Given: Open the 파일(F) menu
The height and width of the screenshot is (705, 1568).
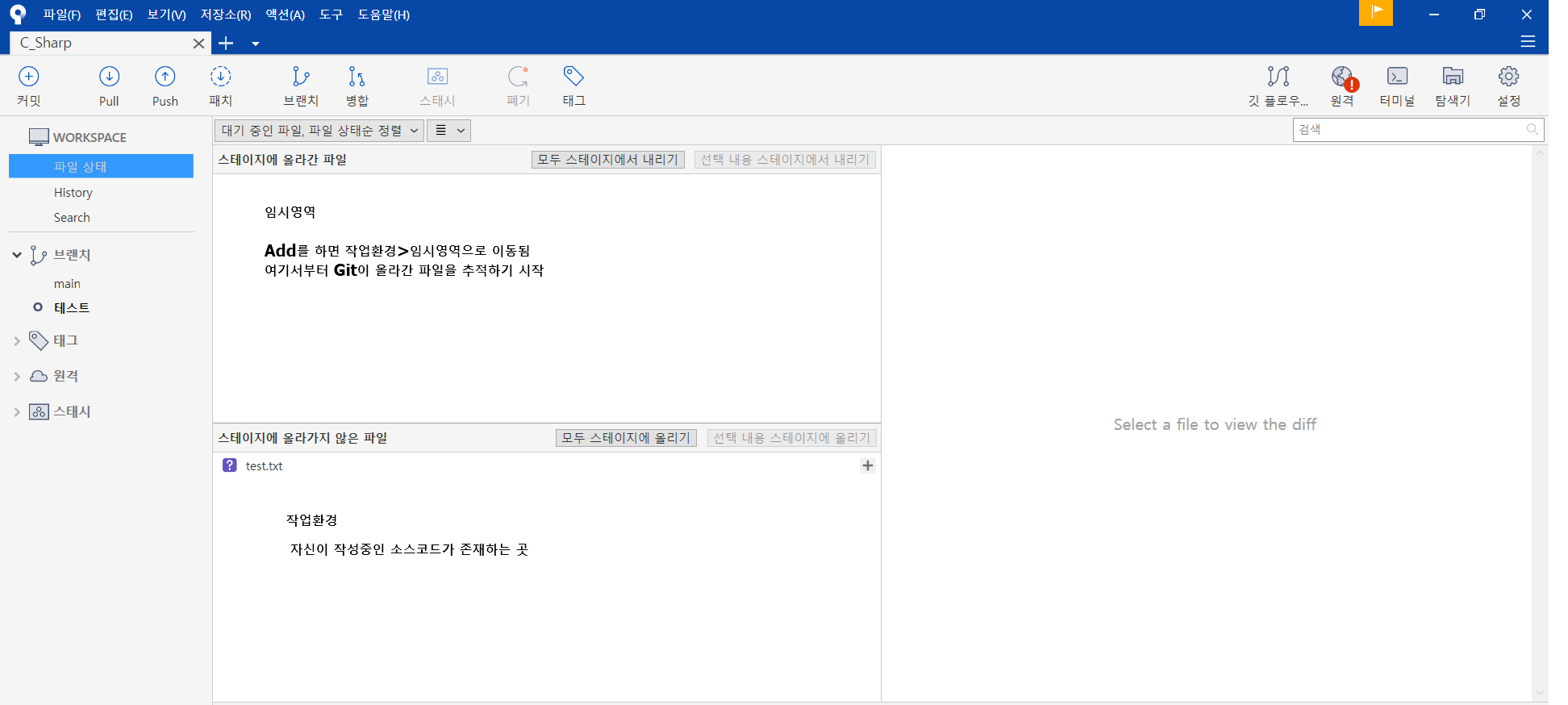Looking at the screenshot, I should point(62,15).
